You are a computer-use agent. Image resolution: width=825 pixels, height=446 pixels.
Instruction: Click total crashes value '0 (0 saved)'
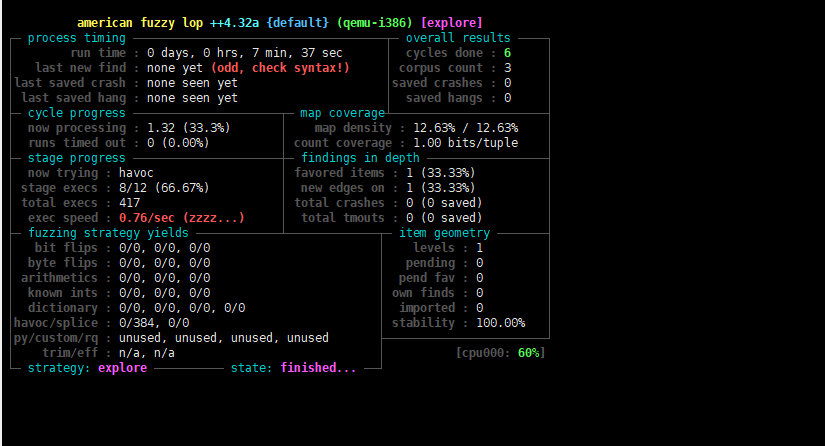pos(444,203)
